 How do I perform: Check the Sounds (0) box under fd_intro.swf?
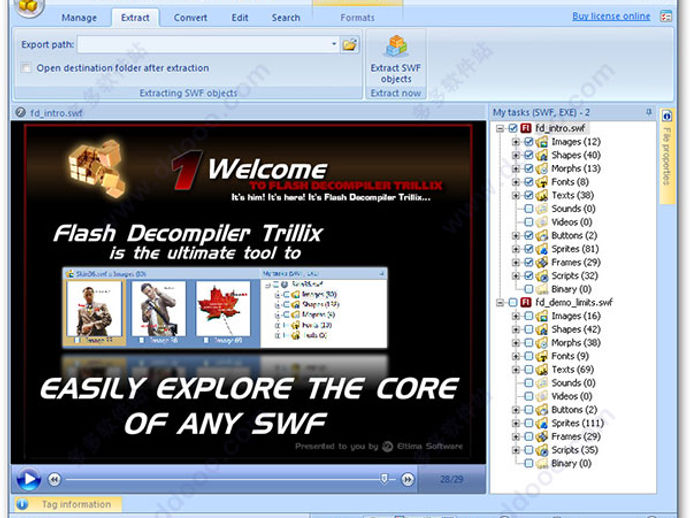[x=529, y=209]
